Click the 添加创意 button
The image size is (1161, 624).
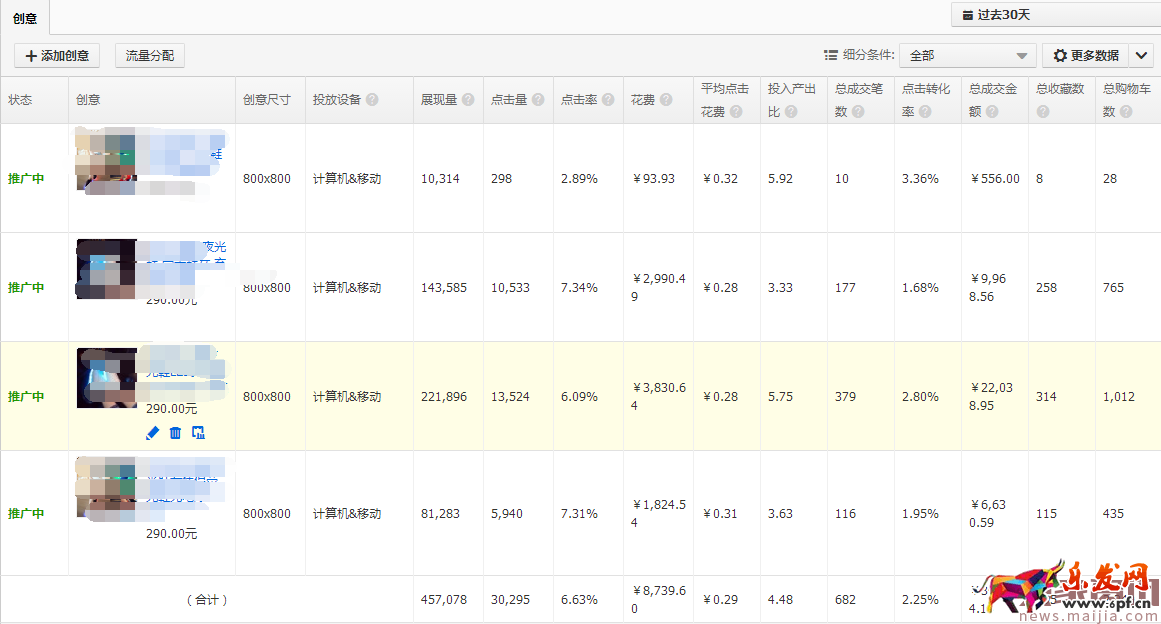click(58, 55)
